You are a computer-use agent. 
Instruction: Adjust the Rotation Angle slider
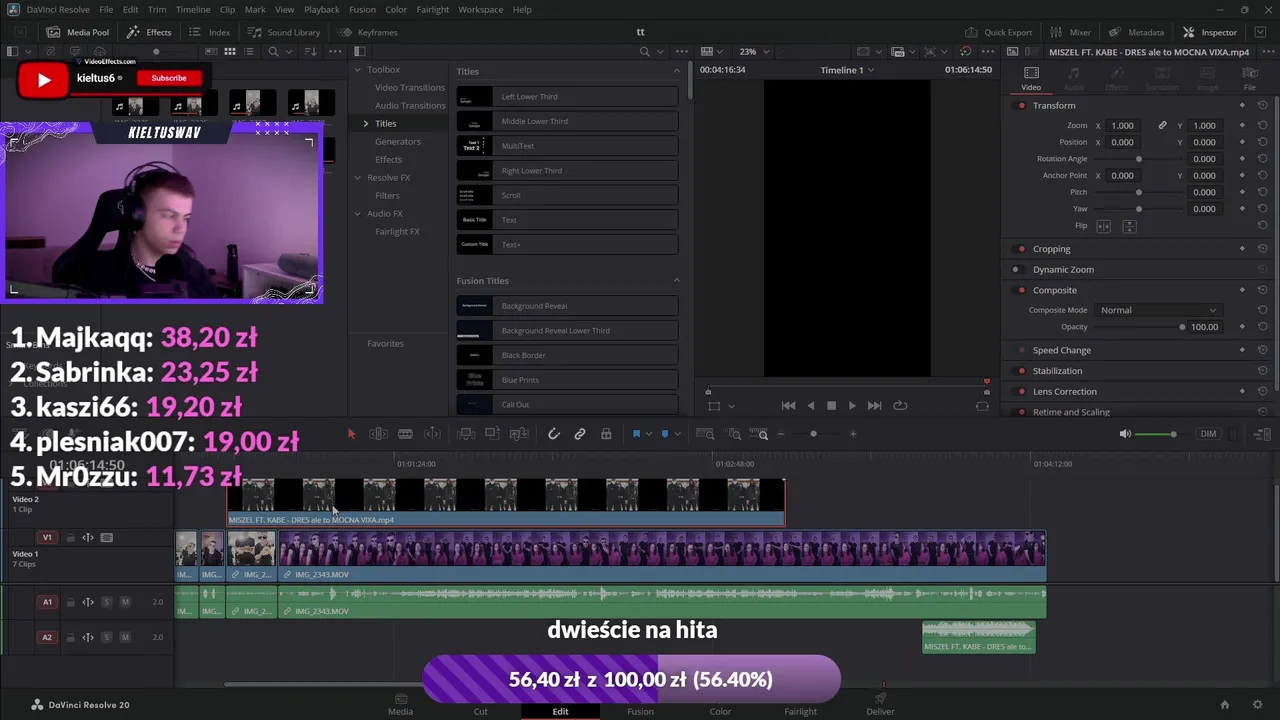coord(1138,159)
